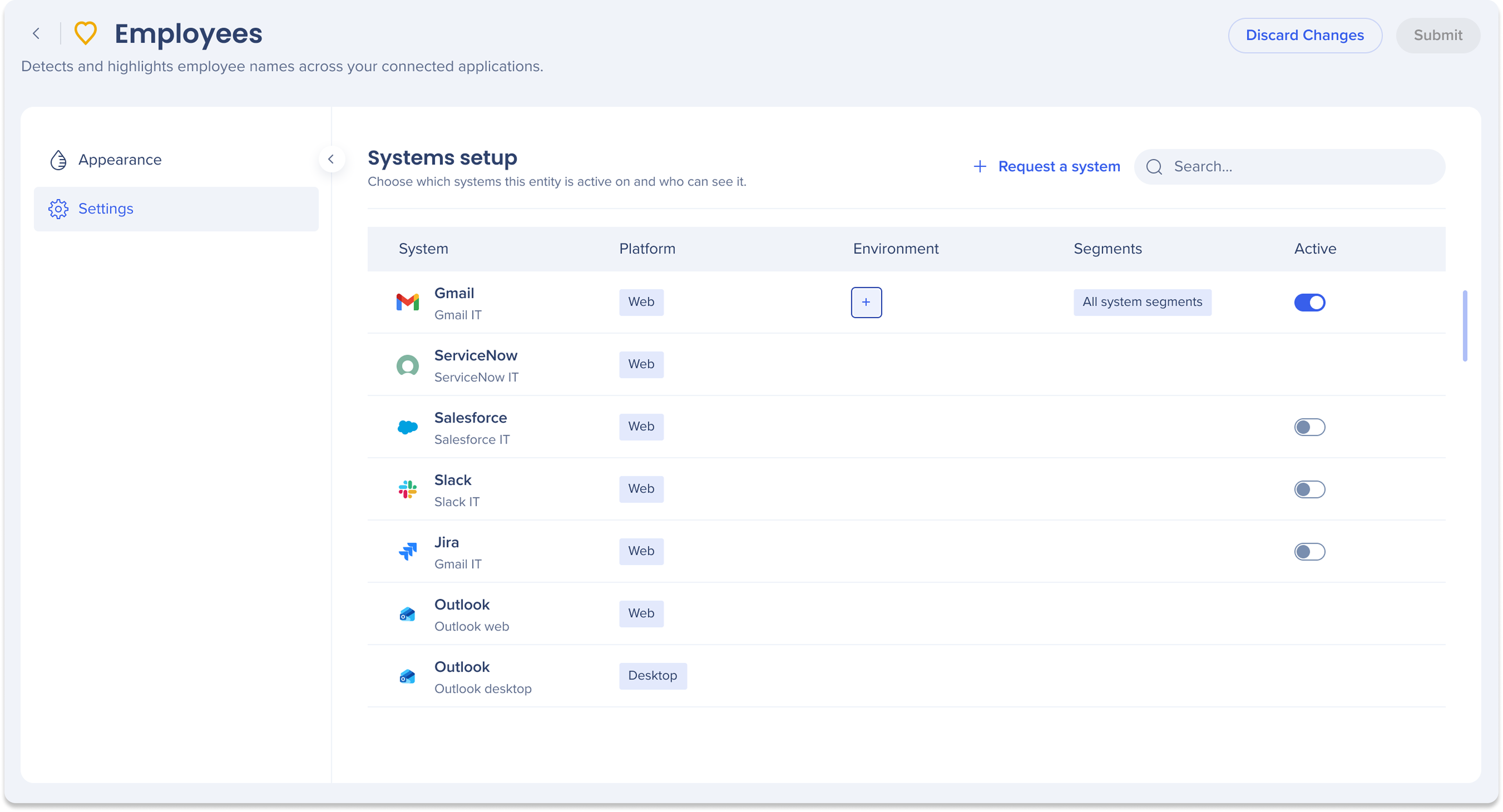Click the Outlook desktop logo icon

pos(408,676)
